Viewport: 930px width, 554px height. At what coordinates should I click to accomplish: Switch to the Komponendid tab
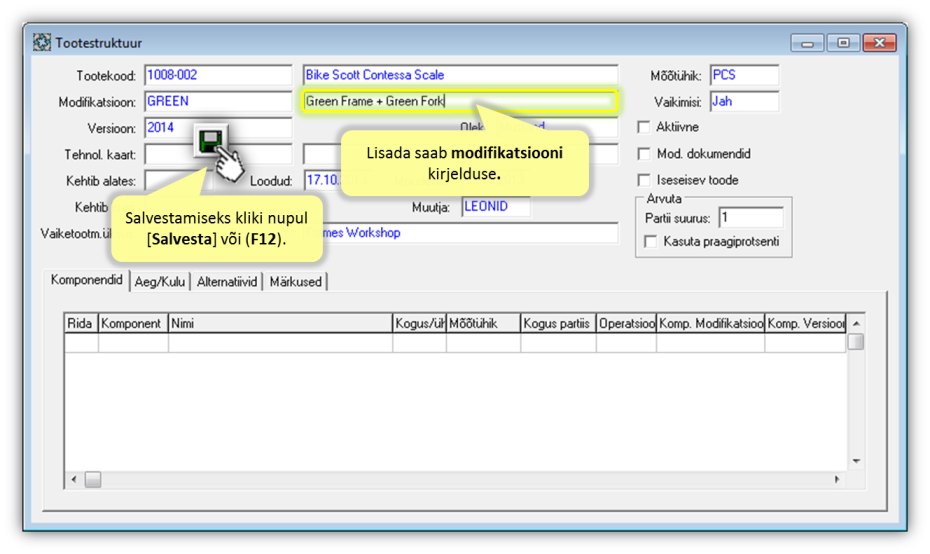(87, 280)
